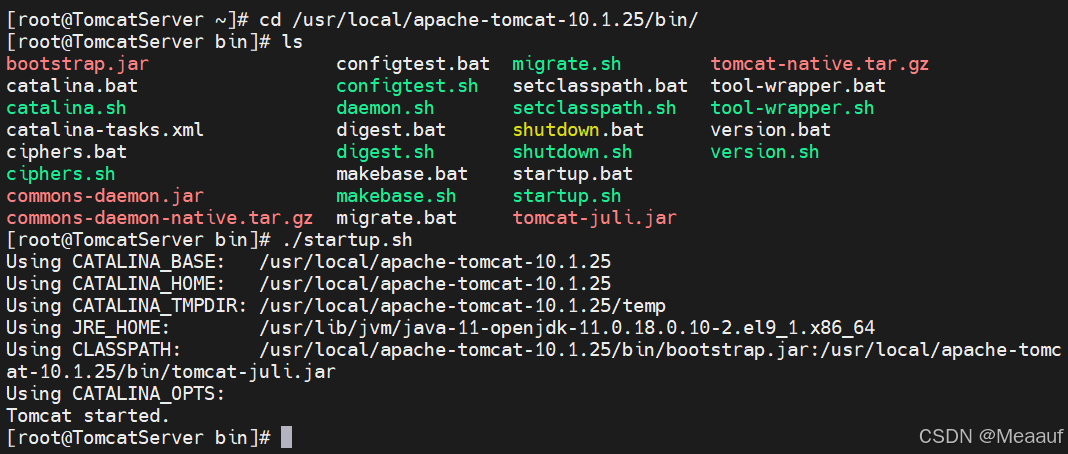Screen dimensions: 1068x454
Task: Click the bootstrap.jar file name
Action: pyautogui.click(x=77, y=65)
